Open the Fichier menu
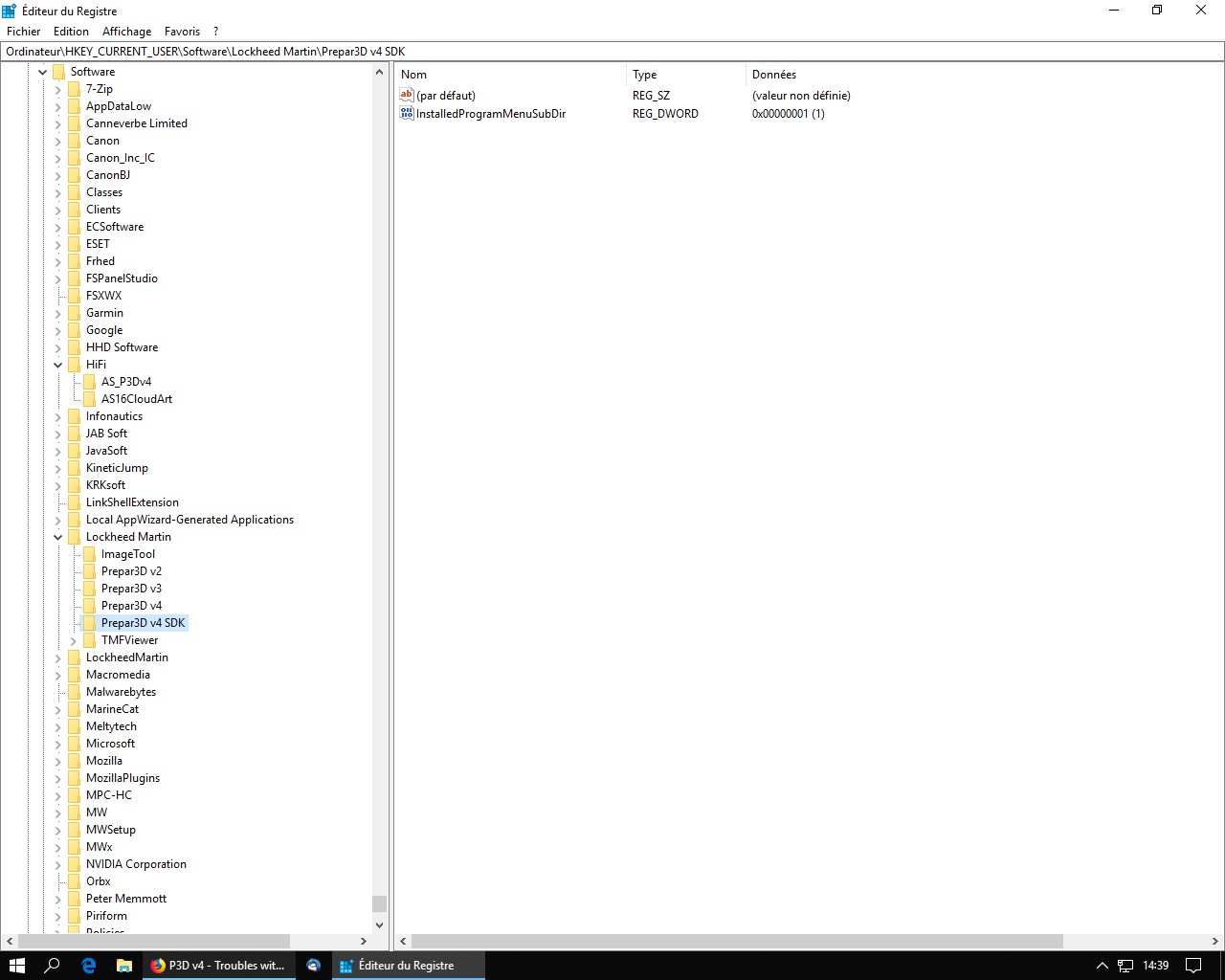 tap(24, 32)
